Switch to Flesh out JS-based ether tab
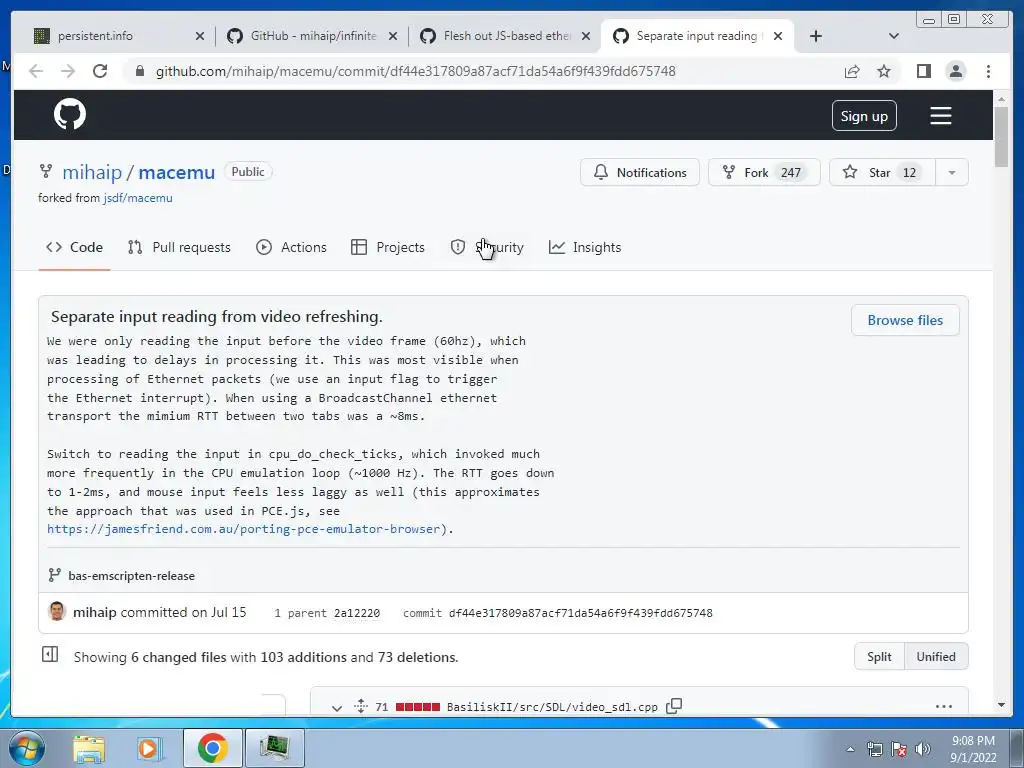 pyautogui.click(x=505, y=36)
